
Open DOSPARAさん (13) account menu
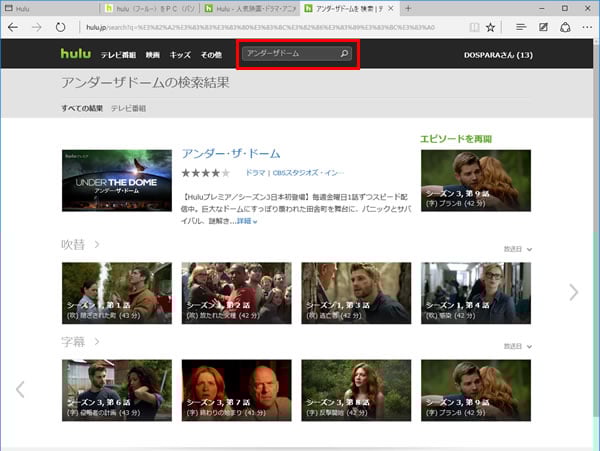498,55
